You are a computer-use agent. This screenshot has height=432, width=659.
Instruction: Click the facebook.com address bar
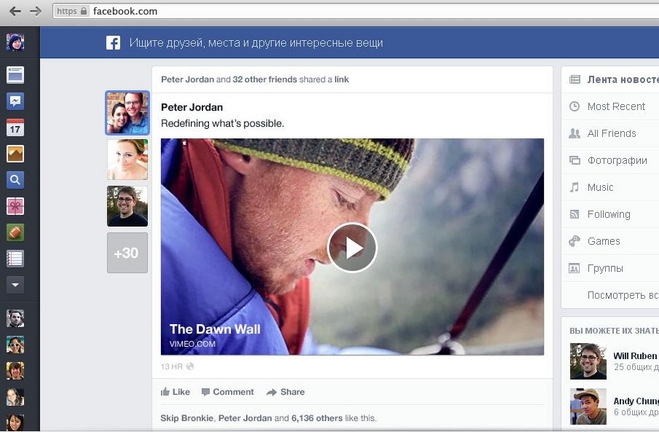coord(356,11)
